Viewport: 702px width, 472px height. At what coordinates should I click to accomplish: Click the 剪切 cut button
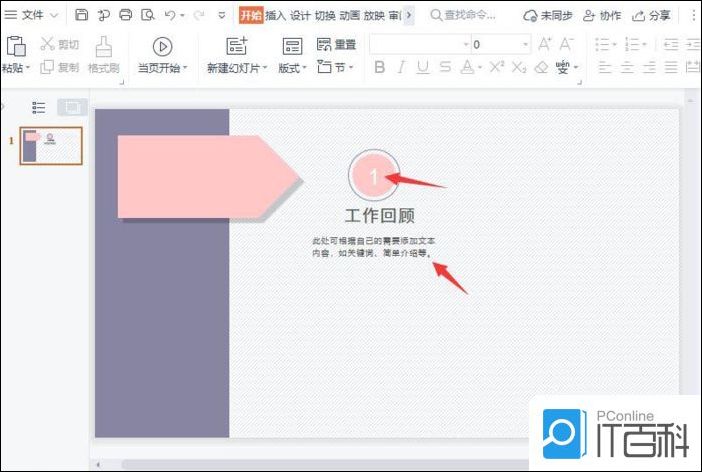click(x=60, y=44)
